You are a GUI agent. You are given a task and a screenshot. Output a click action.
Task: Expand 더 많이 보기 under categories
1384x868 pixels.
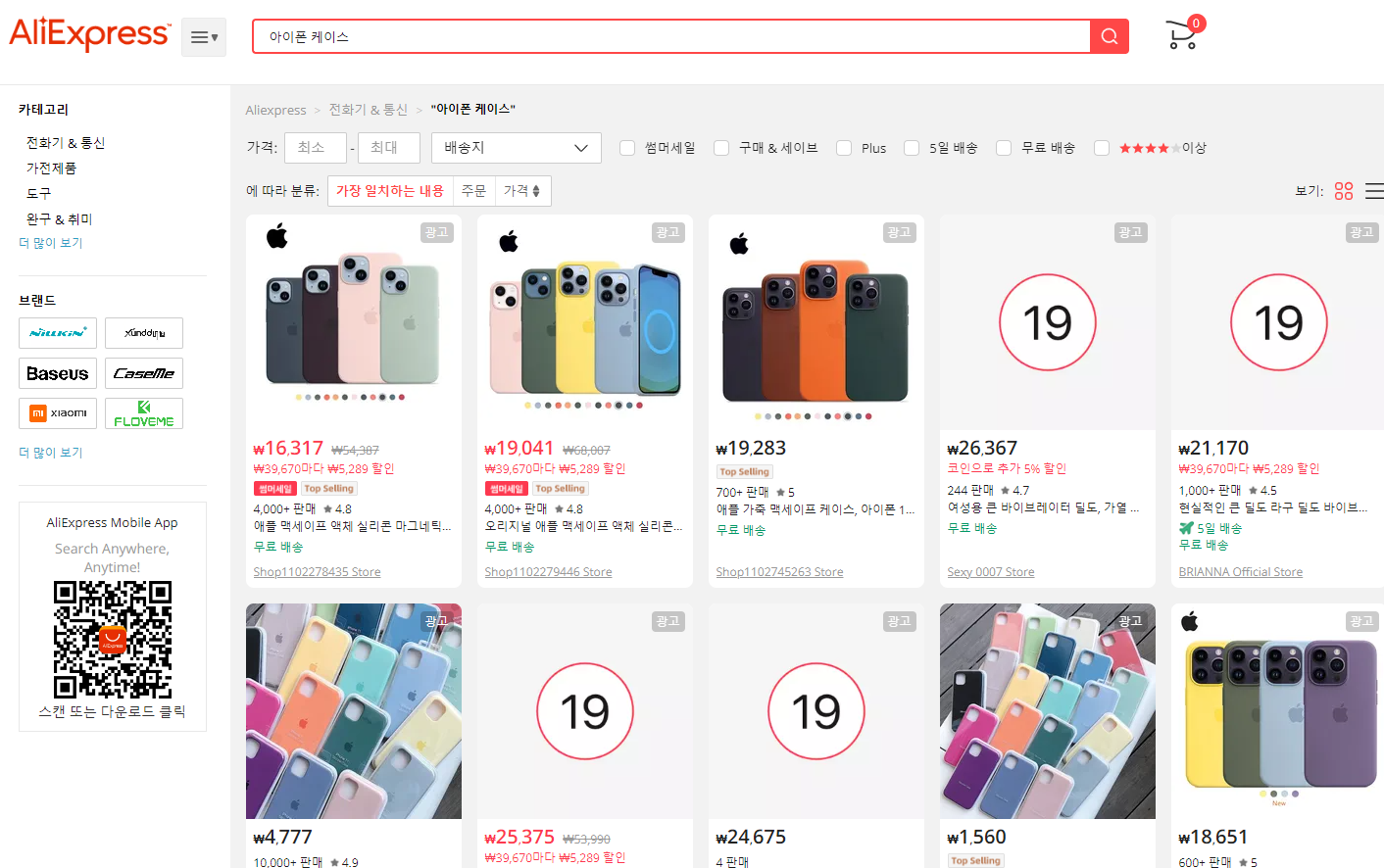click(x=51, y=243)
